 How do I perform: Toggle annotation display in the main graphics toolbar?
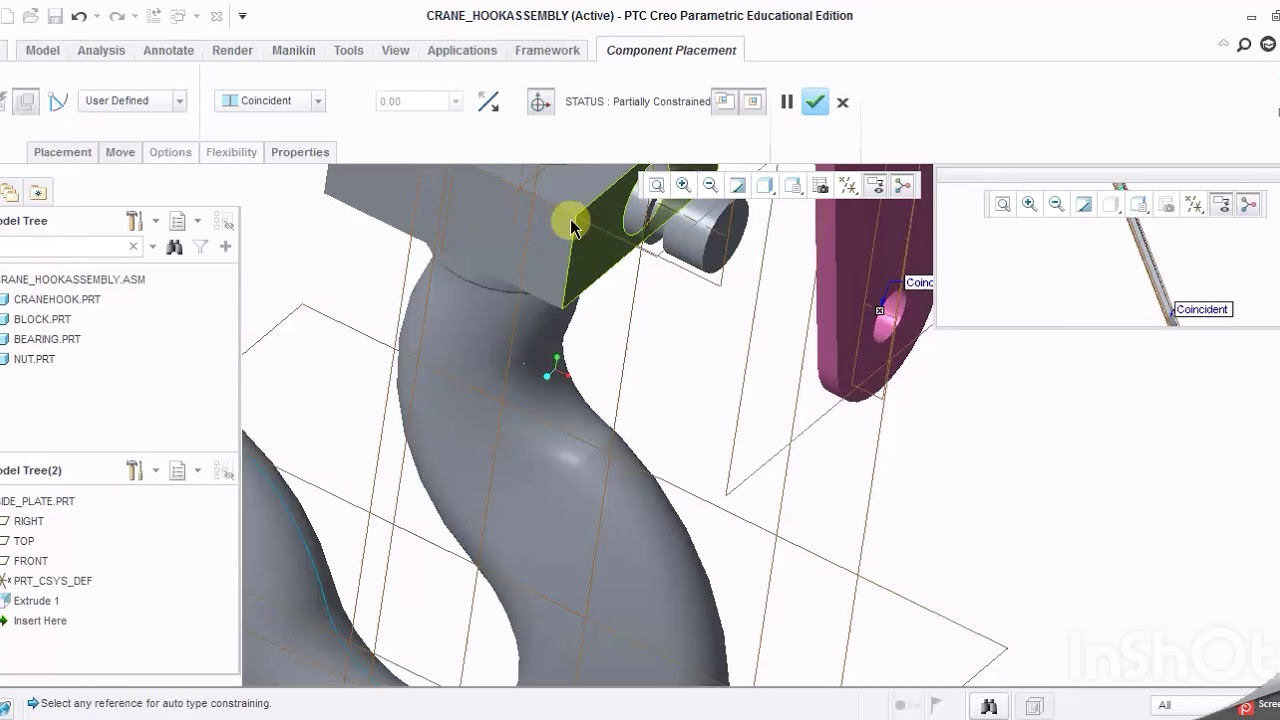tap(875, 185)
